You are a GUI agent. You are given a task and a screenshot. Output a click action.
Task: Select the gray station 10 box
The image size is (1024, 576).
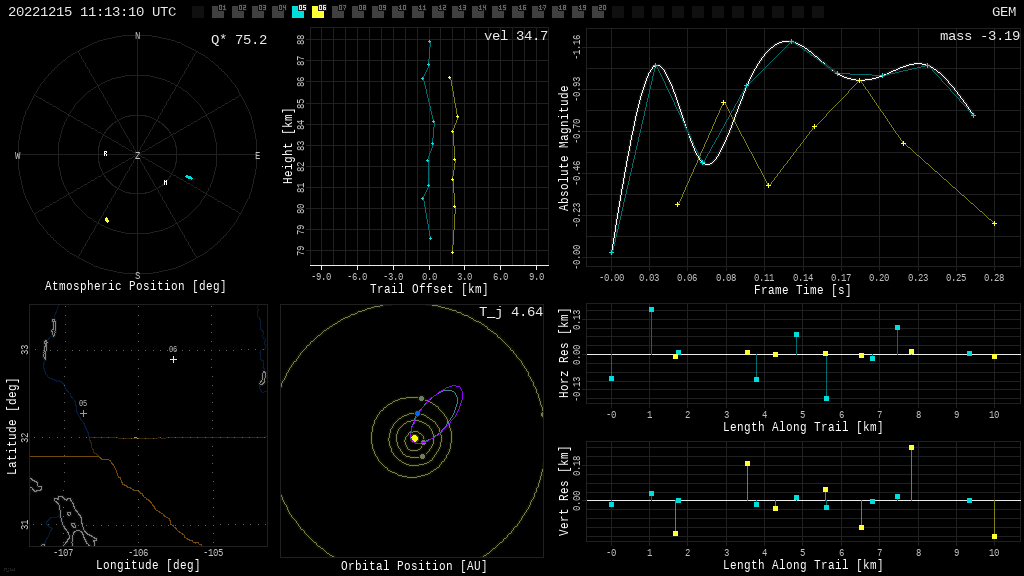[x=398, y=12]
